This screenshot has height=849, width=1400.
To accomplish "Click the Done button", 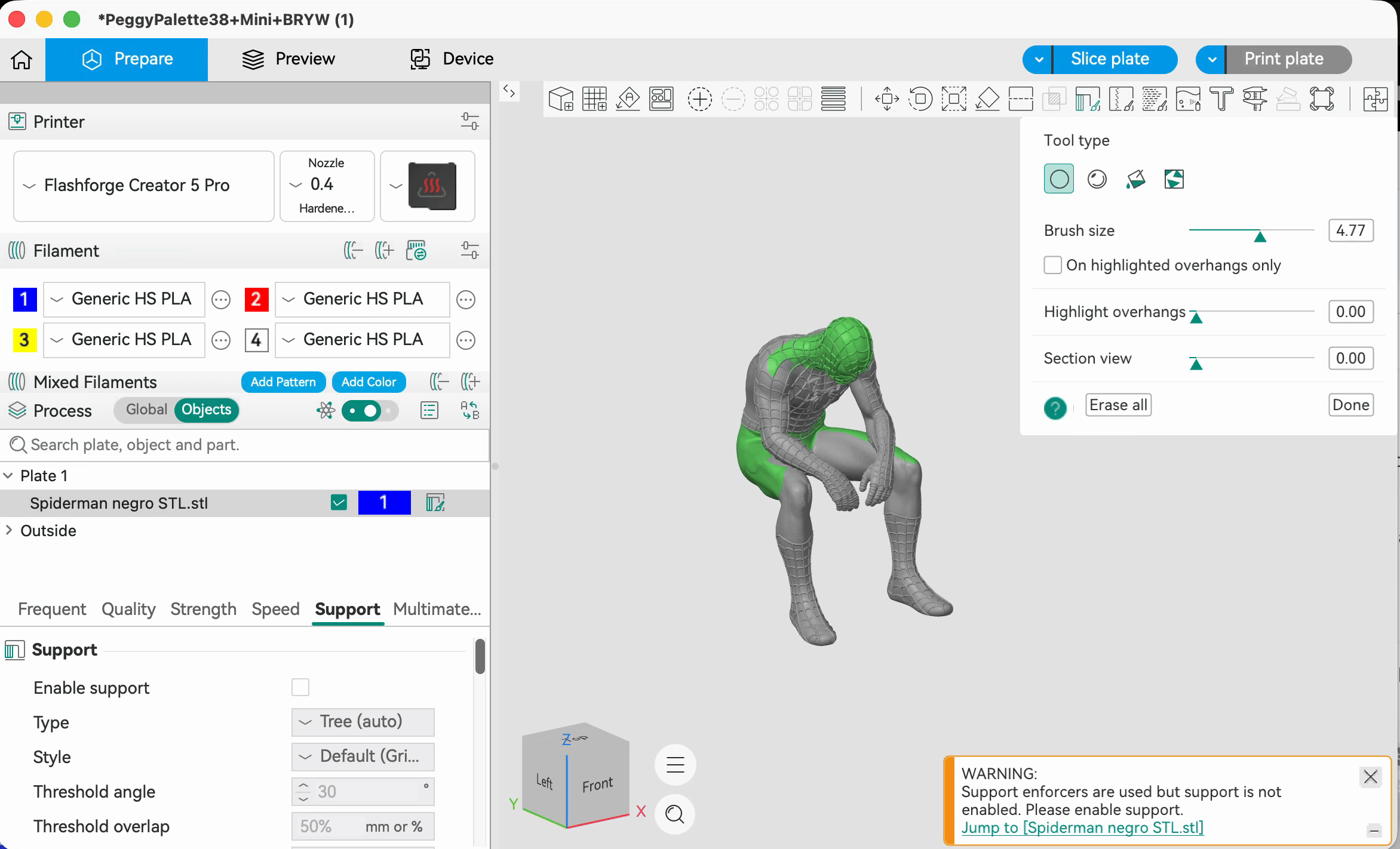I will [1350, 405].
